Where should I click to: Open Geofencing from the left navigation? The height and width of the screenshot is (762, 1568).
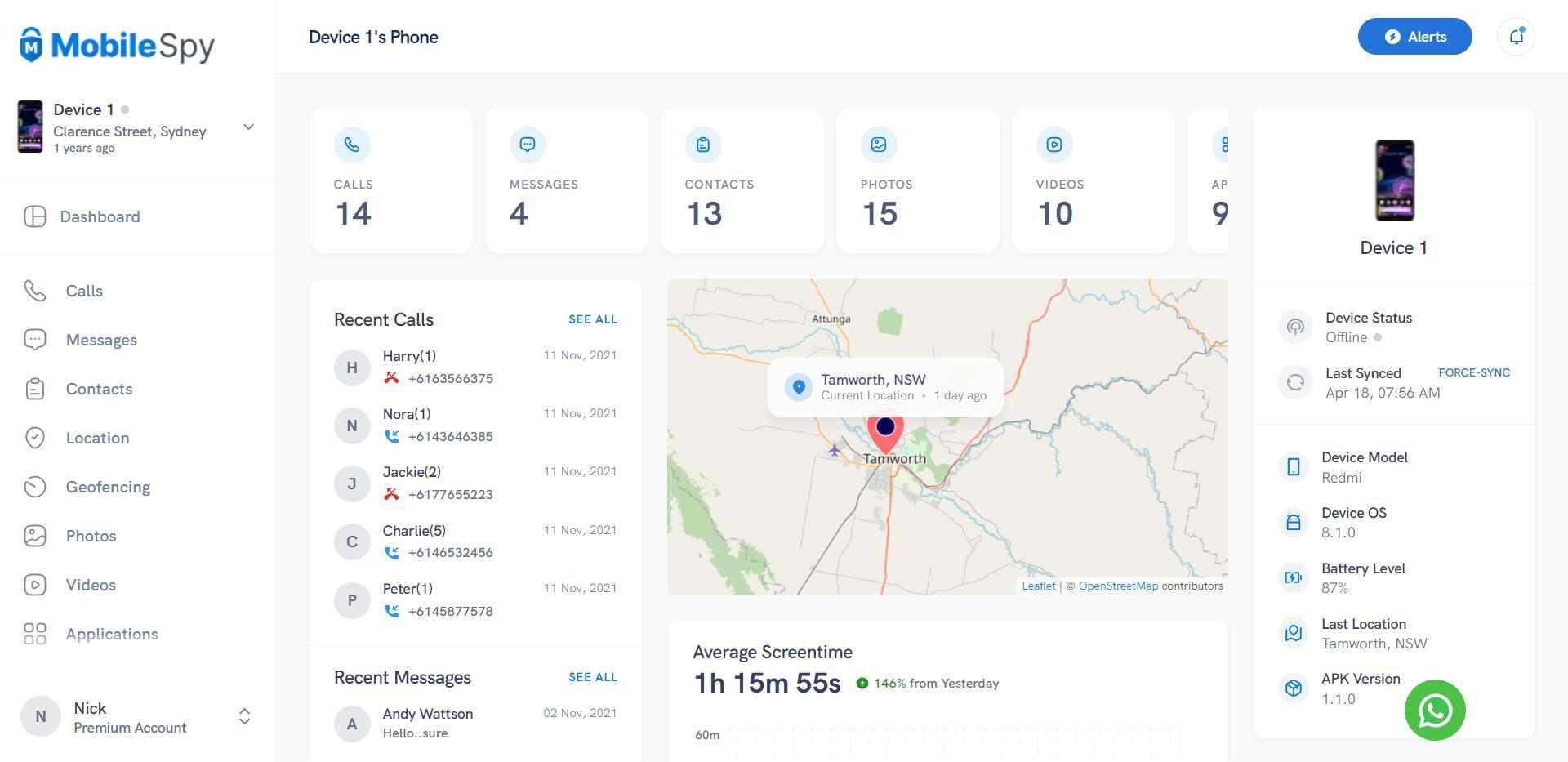pos(36,487)
